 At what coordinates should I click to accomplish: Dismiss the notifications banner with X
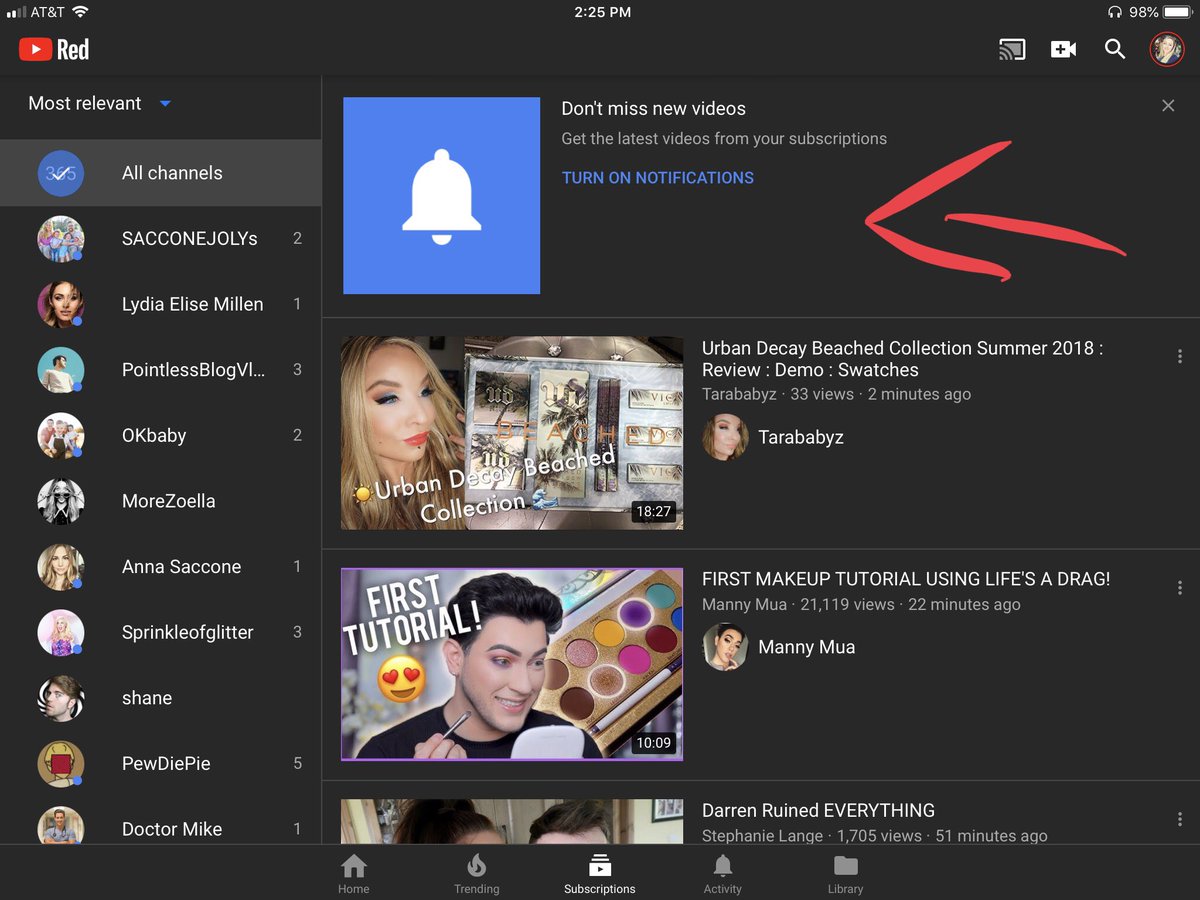1168,105
